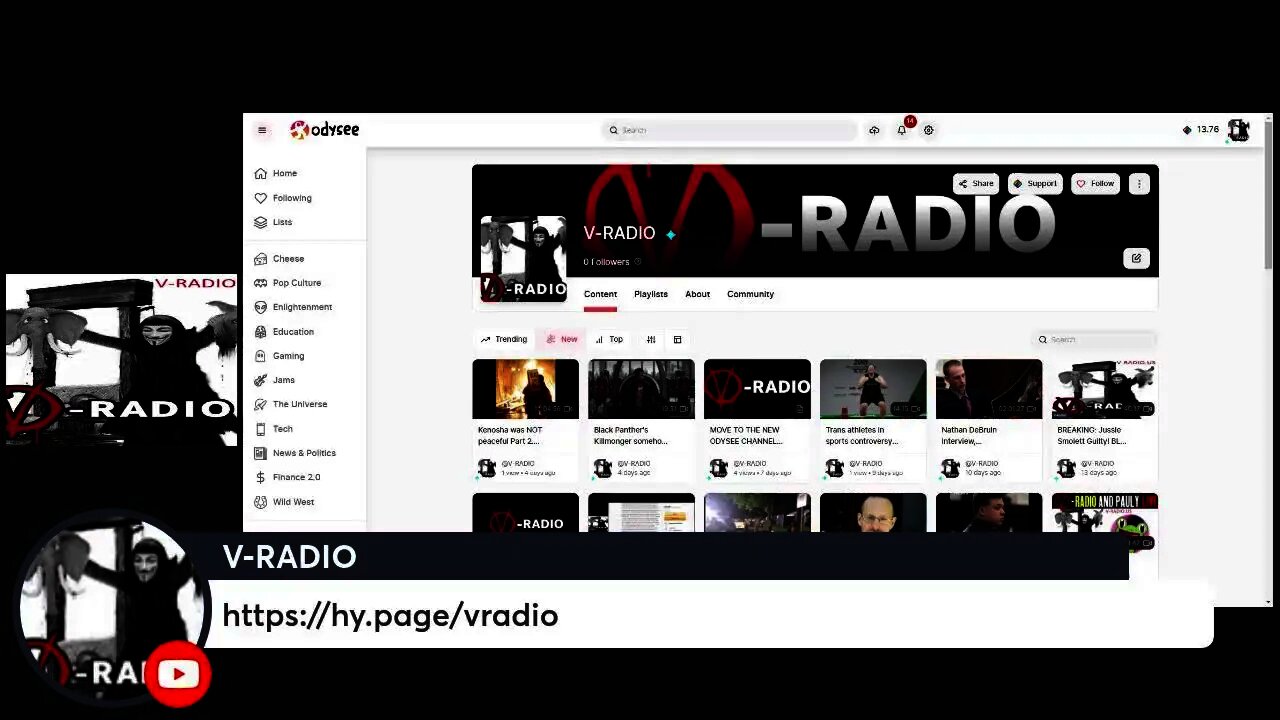Open the 'Nathan DeBruin interview' video thumbnail
Viewport: 1280px width, 720px height.
point(989,388)
